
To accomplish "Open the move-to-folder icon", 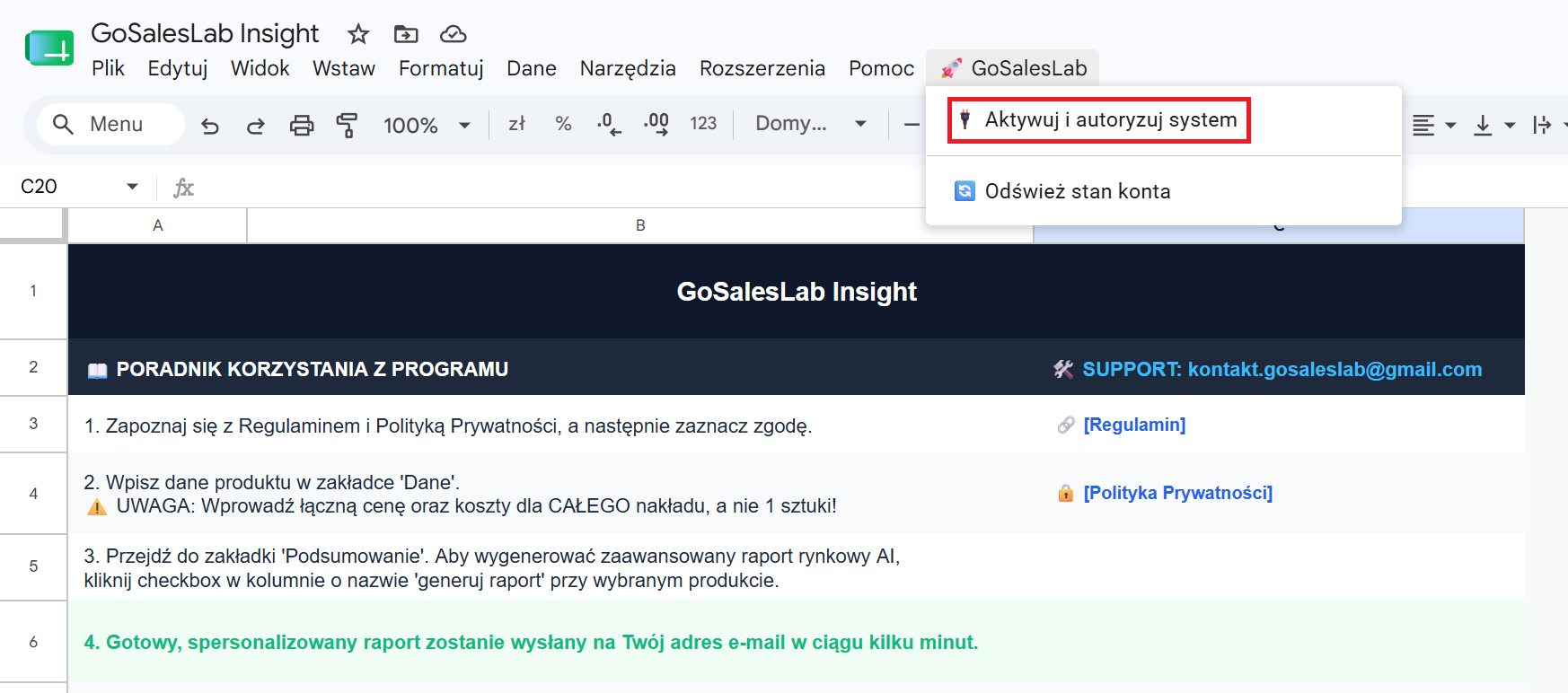I will pyautogui.click(x=406, y=34).
